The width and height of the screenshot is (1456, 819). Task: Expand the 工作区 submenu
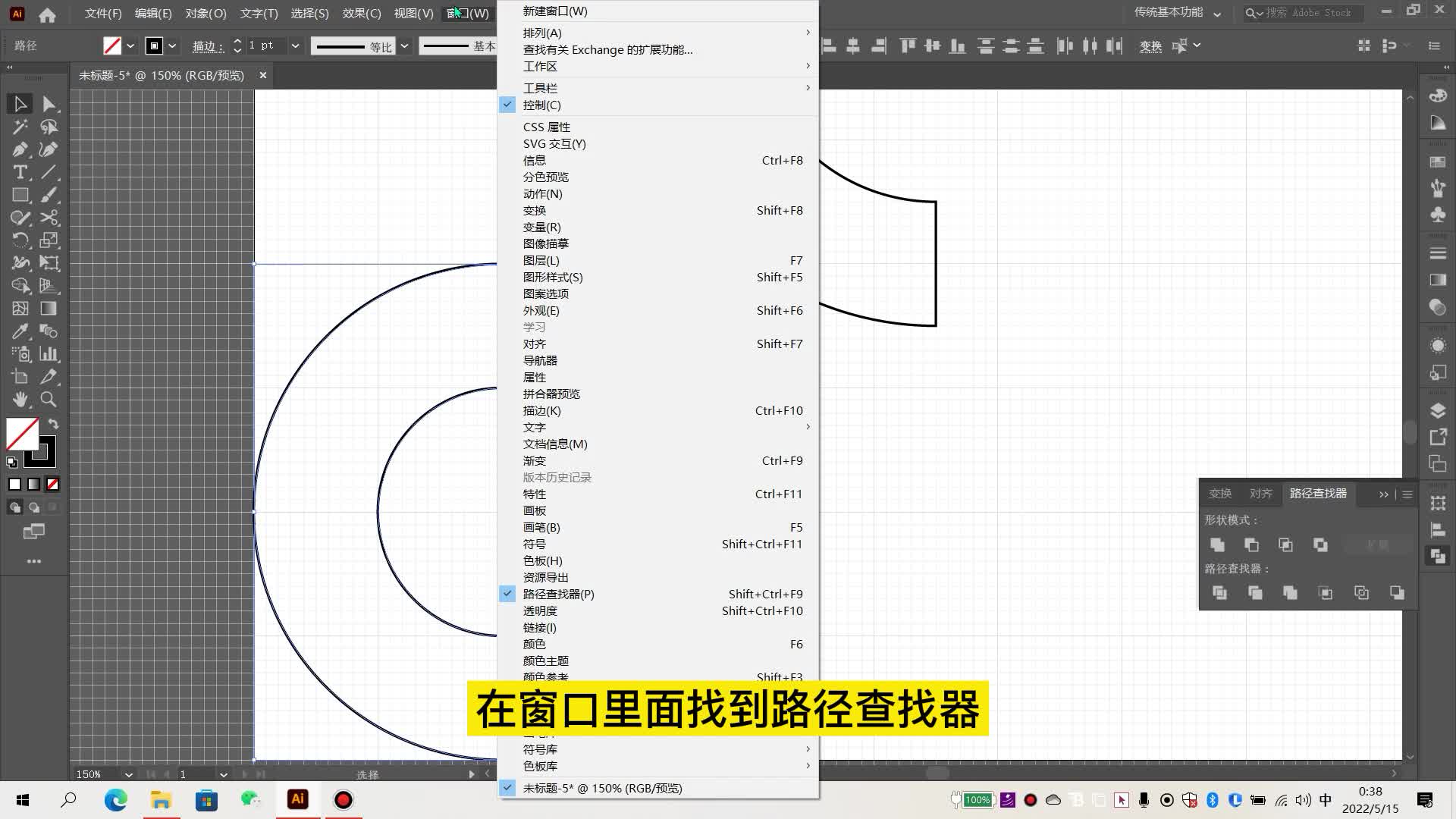point(540,66)
